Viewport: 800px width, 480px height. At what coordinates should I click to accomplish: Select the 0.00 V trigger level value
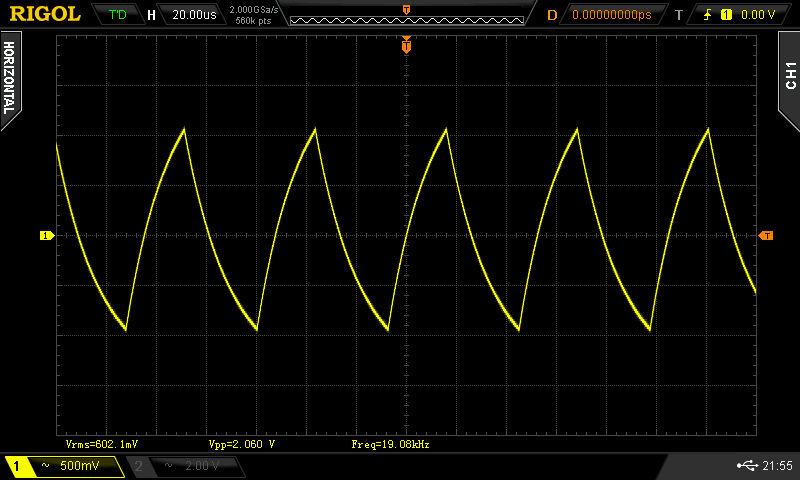(758, 15)
